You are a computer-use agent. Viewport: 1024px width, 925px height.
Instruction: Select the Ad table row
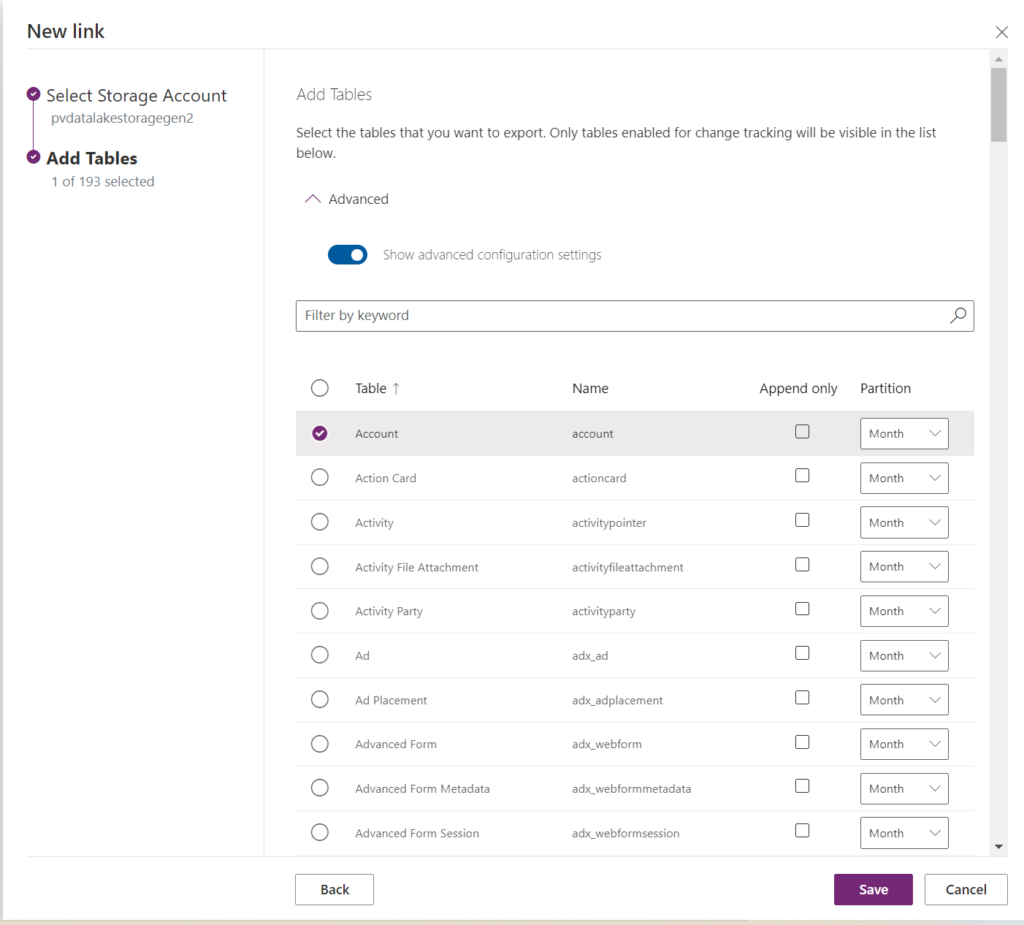tap(319, 655)
